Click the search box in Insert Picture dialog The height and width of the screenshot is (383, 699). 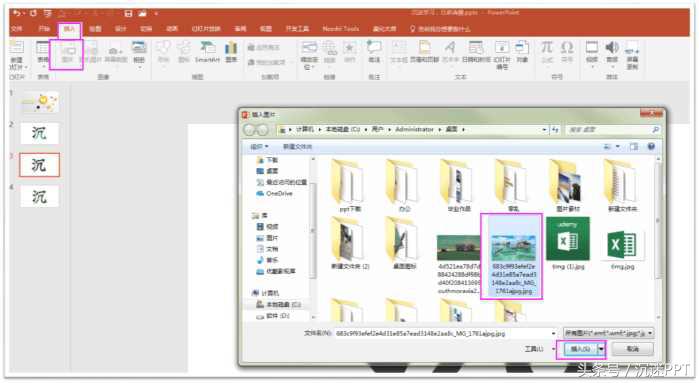613,130
